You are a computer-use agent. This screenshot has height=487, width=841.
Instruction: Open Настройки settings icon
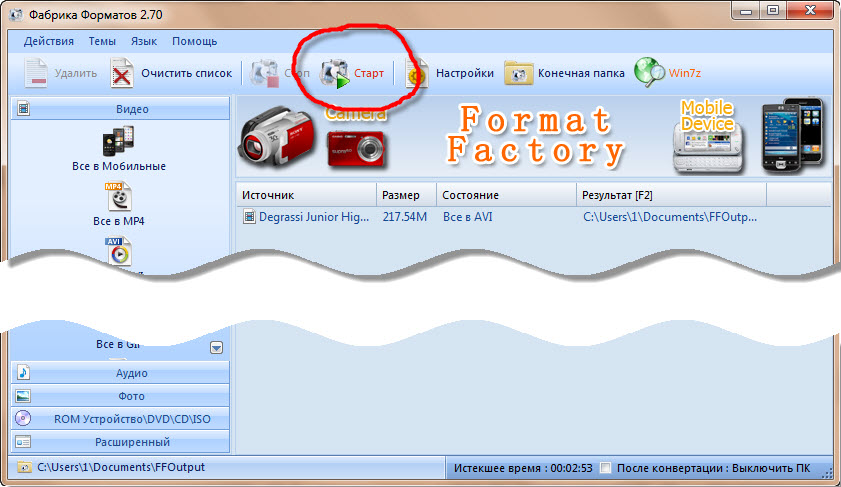click(x=416, y=73)
